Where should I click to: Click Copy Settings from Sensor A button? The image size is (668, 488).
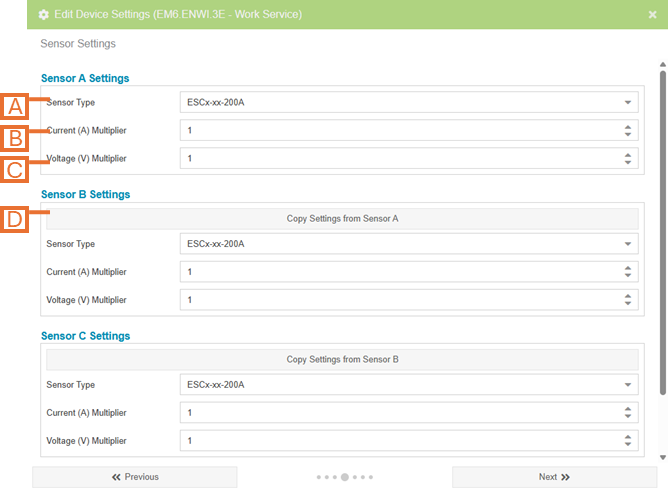(343, 219)
